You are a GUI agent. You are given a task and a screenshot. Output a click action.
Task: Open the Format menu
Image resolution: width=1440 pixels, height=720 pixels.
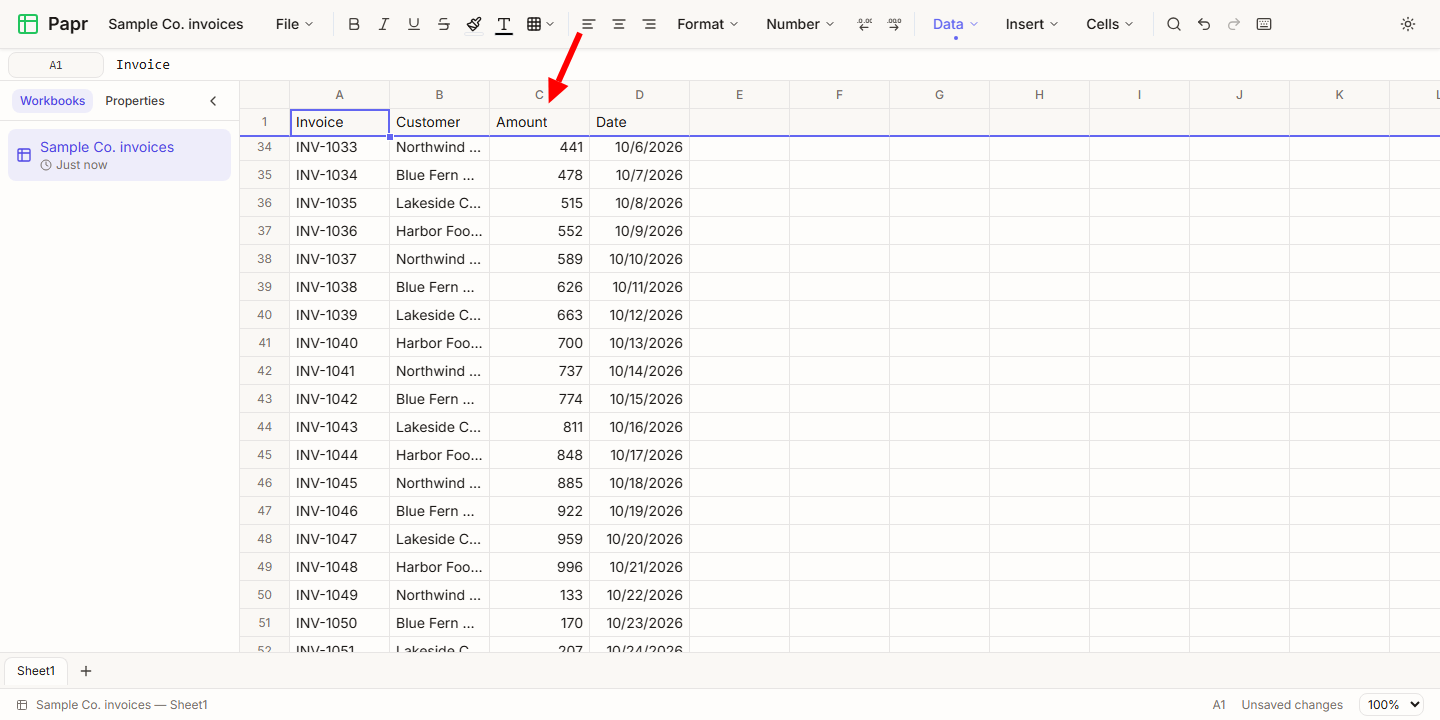[x=707, y=24]
